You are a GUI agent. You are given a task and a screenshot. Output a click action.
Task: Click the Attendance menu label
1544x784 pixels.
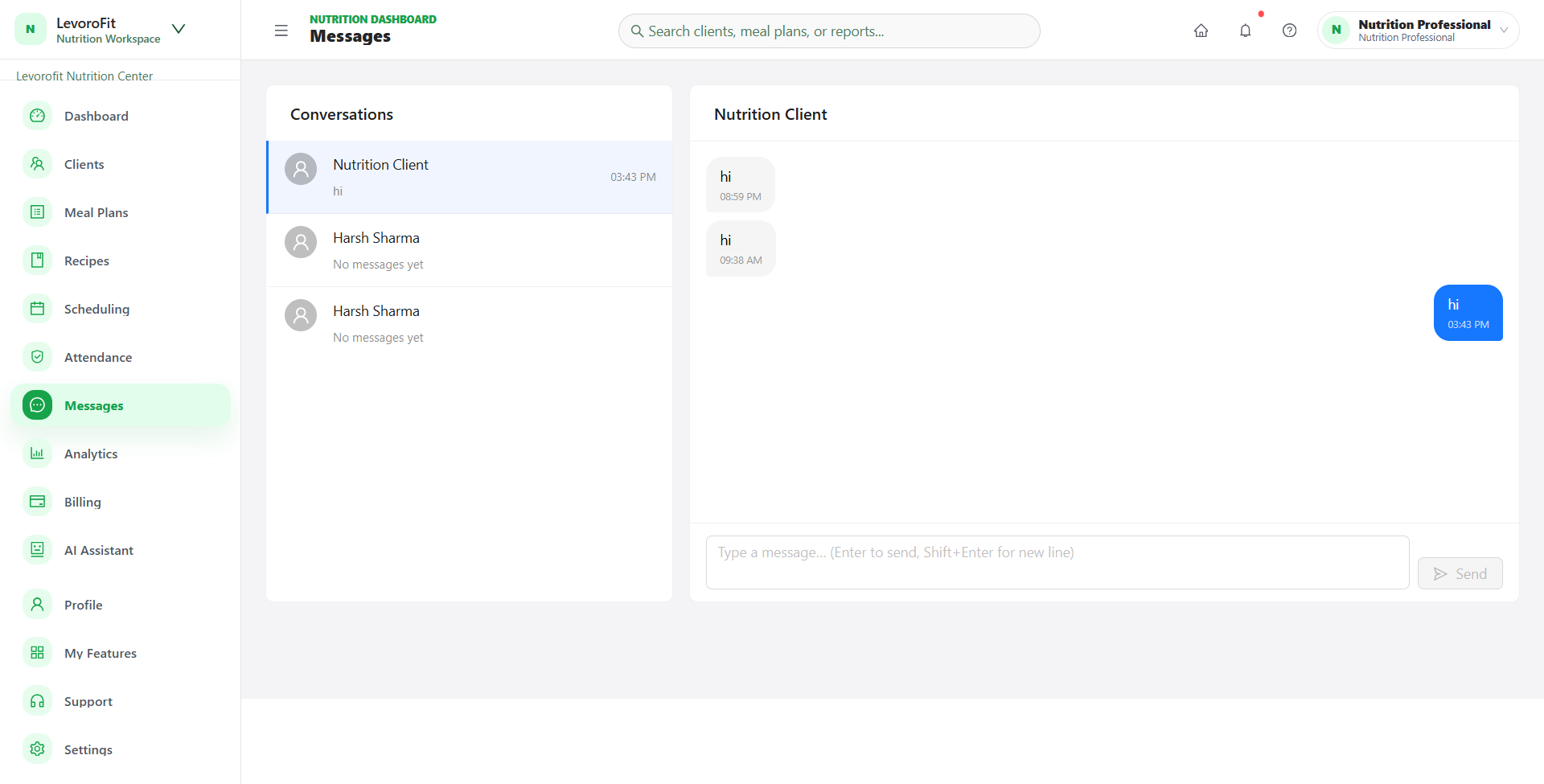click(98, 357)
